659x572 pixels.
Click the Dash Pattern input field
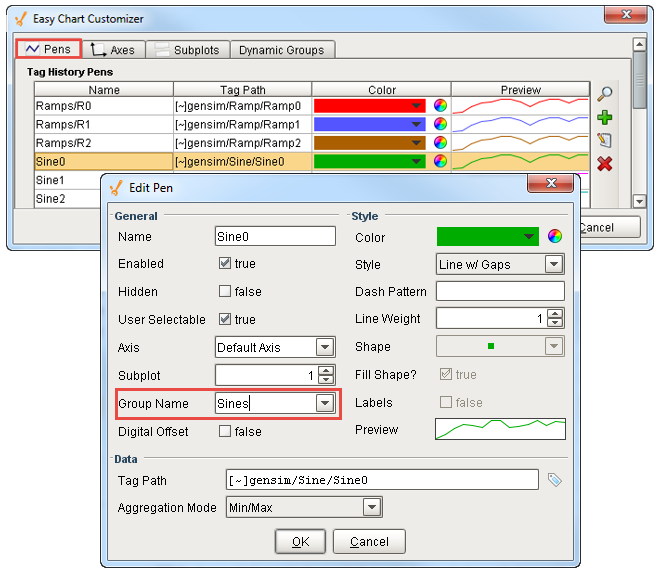(500, 292)
